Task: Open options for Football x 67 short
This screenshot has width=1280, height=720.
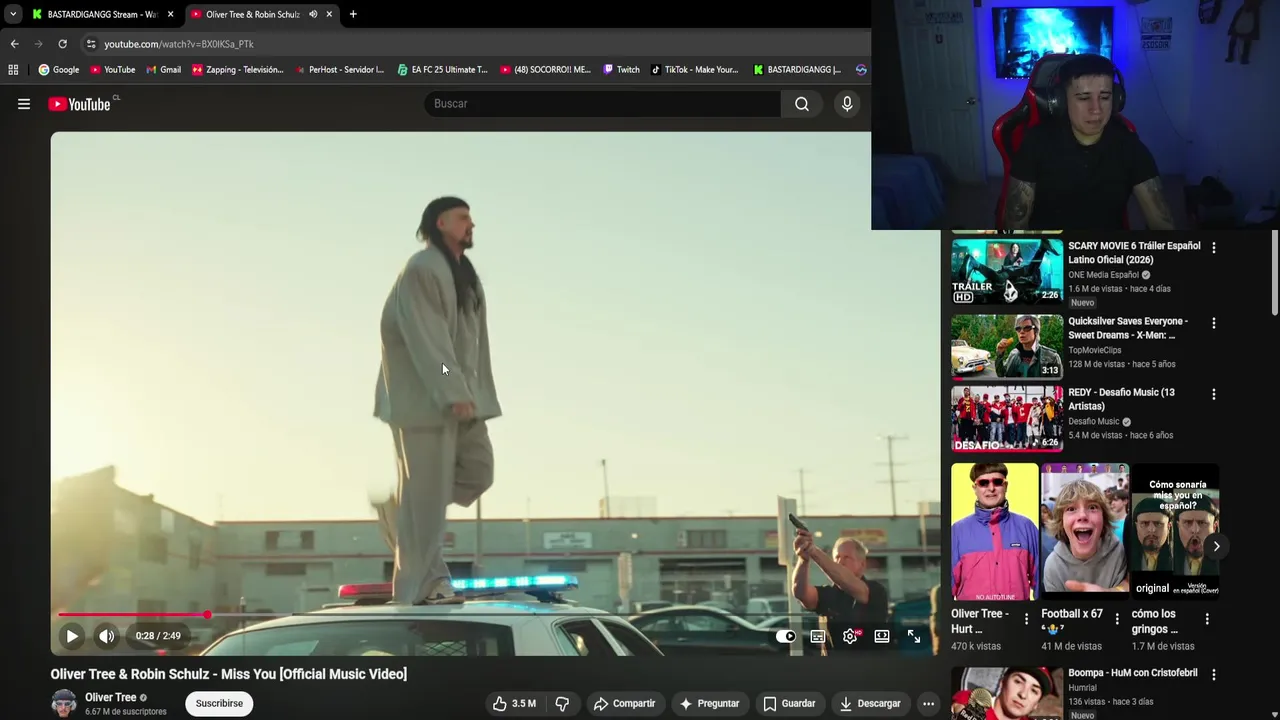Action: point(1117,619)
